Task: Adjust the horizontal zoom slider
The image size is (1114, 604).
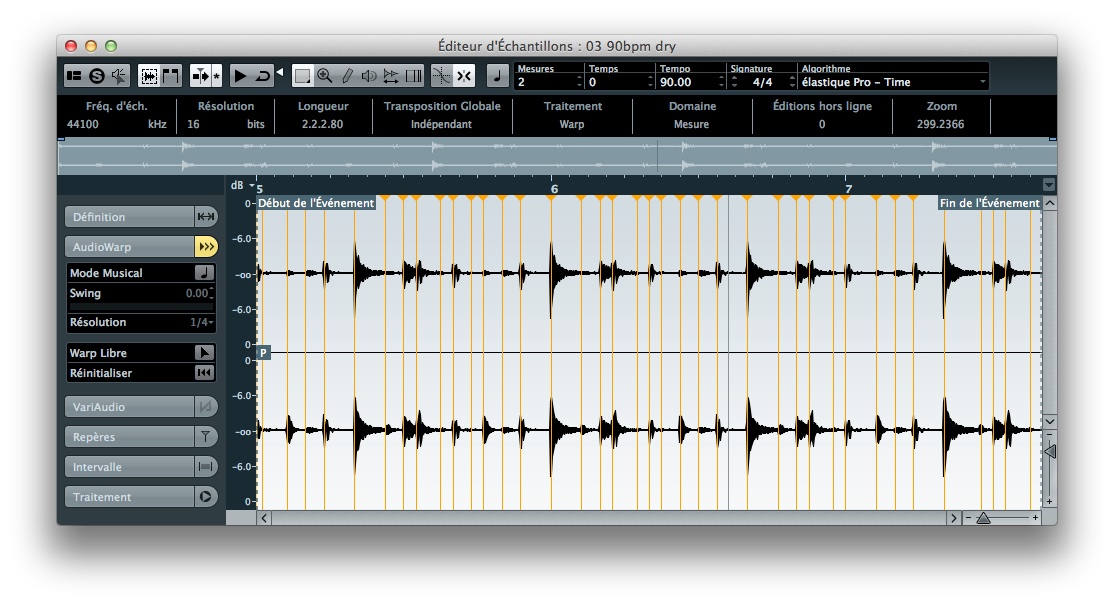Action: click(983, 518)
